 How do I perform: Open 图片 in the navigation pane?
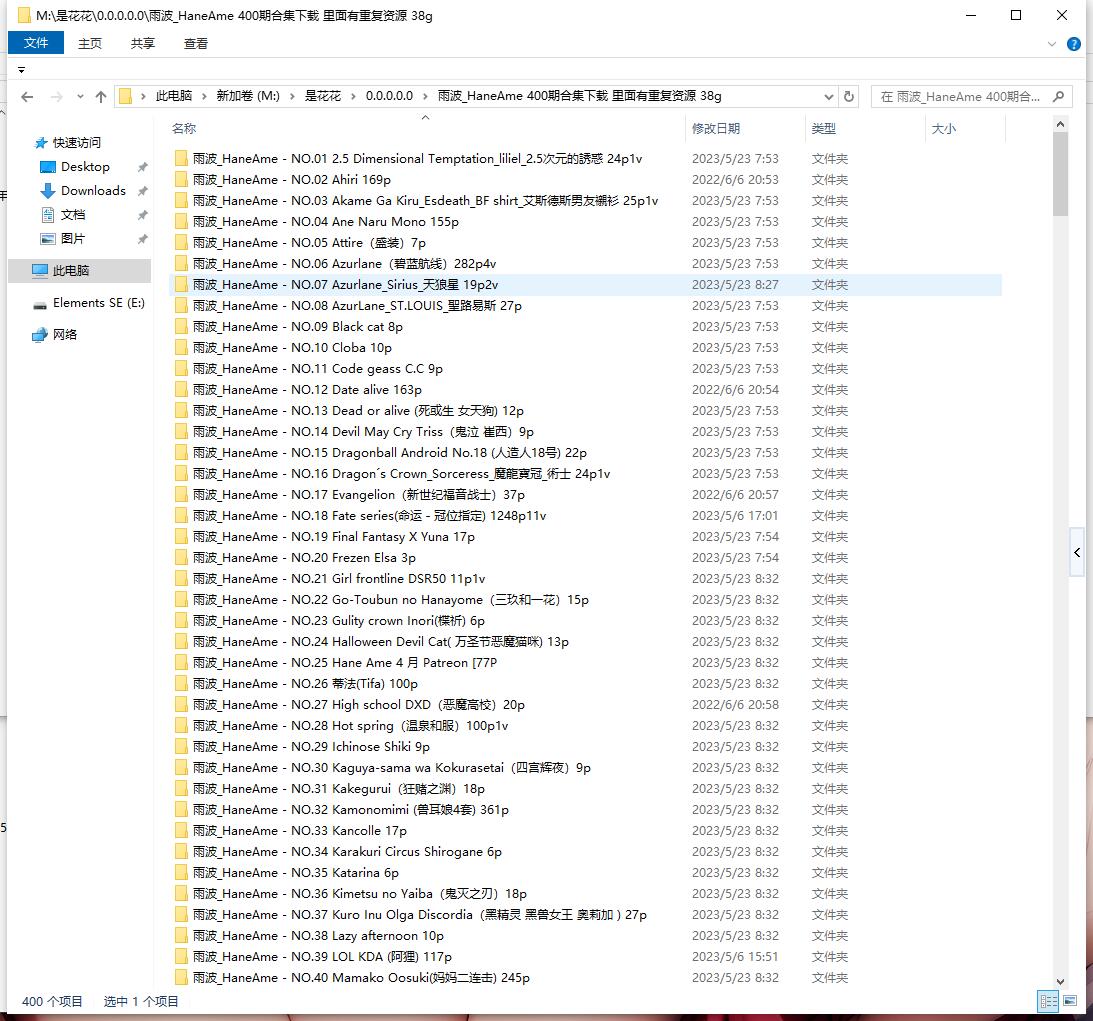72,238
